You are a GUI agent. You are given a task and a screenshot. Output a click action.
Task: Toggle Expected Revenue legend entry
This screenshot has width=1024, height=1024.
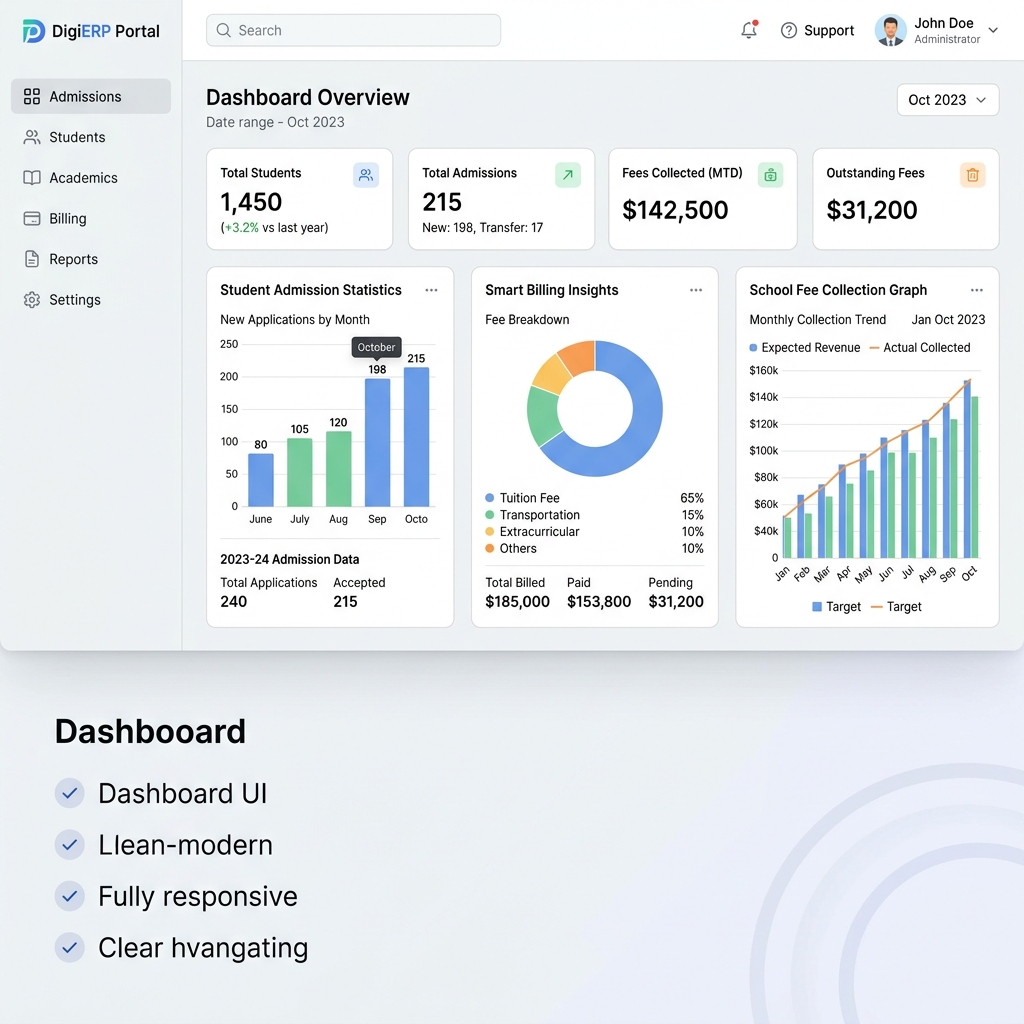coord(805,348)
